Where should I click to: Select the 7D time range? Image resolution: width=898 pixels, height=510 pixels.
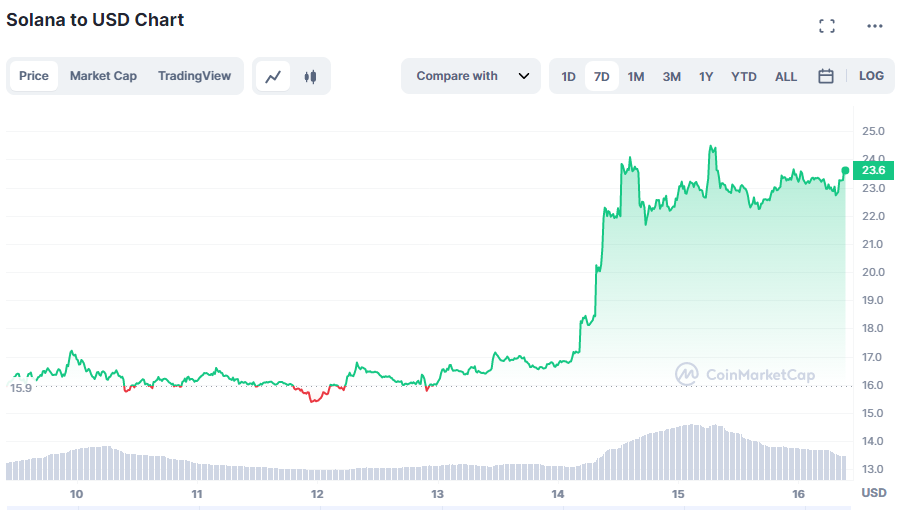[602, 76]
